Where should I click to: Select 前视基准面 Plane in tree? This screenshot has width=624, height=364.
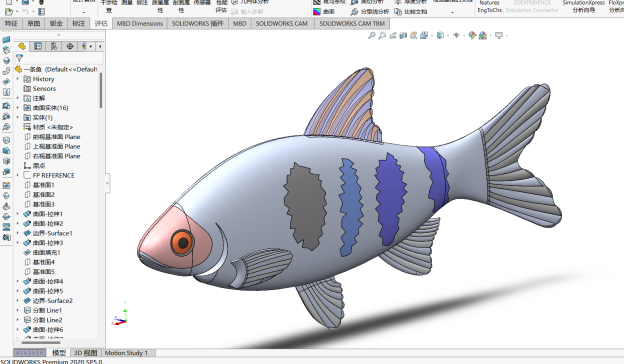[52, 137]
